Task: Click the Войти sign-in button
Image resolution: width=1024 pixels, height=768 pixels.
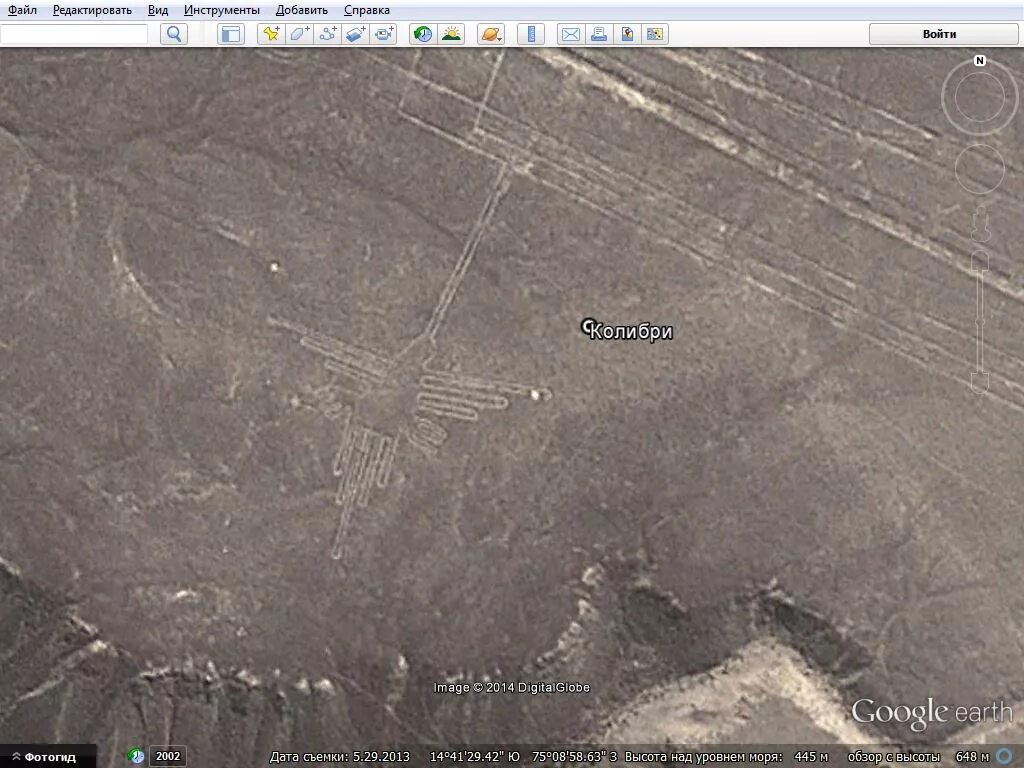Action: (x=943, y=34)
